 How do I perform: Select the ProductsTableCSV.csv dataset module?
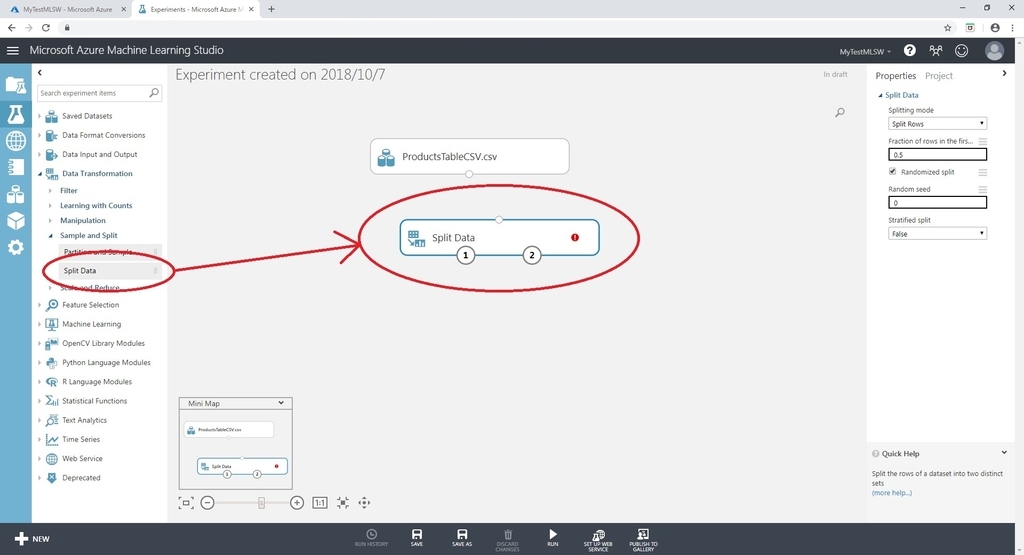[x=470, y=156]
